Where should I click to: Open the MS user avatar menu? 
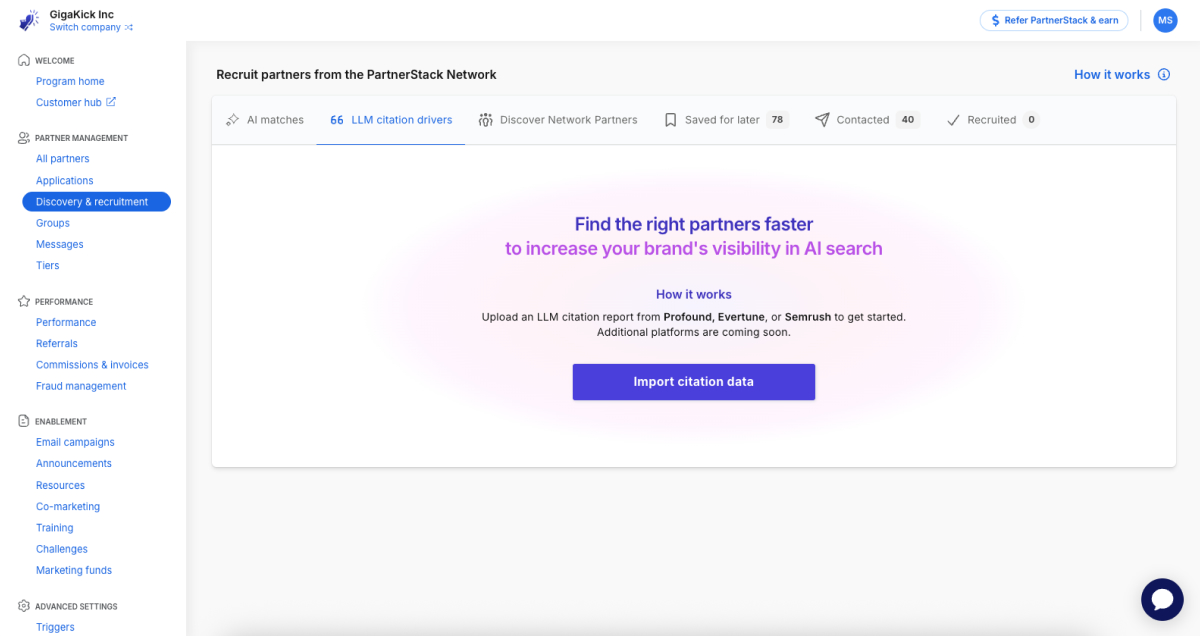pyautogui.click(x=1165, y=20)
